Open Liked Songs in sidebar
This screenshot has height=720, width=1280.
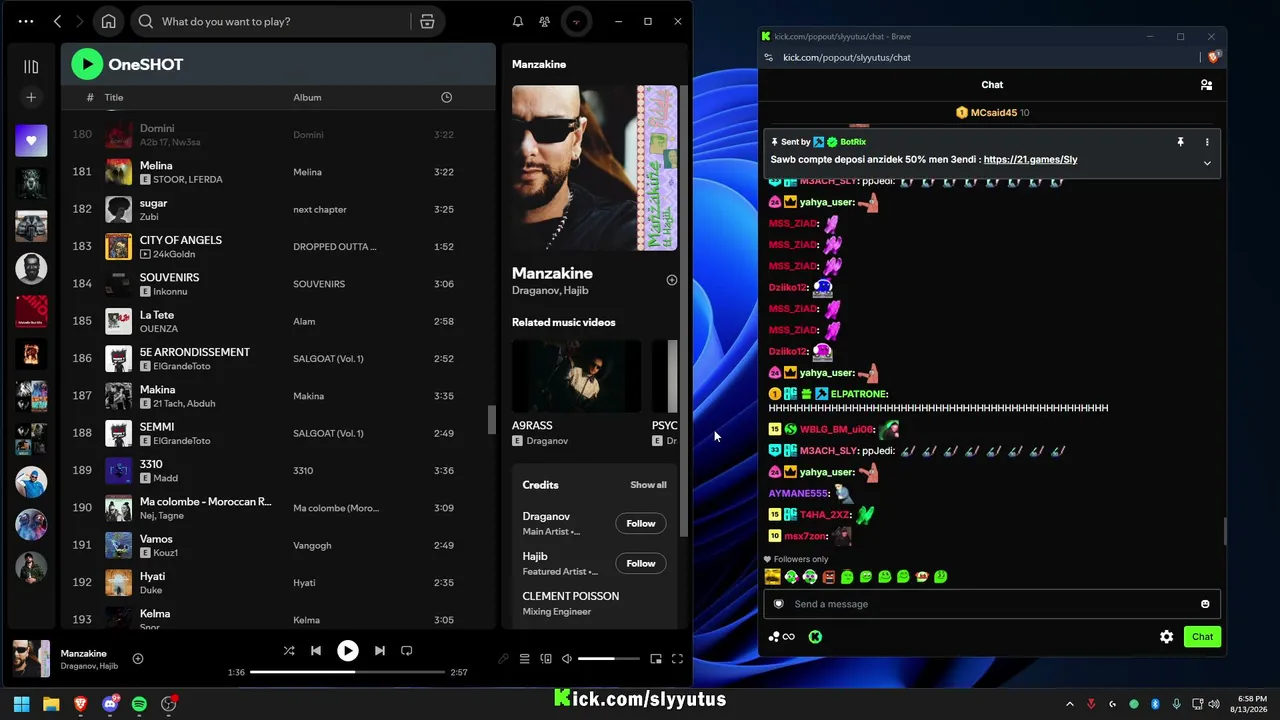click(x=31, y=141)
